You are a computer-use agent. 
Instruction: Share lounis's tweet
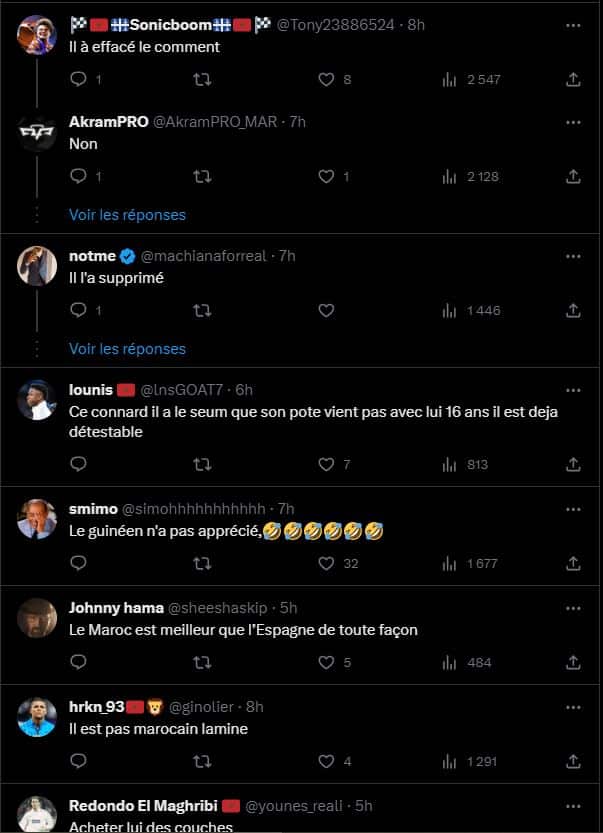pyautogui.click(x=573, y=464)
